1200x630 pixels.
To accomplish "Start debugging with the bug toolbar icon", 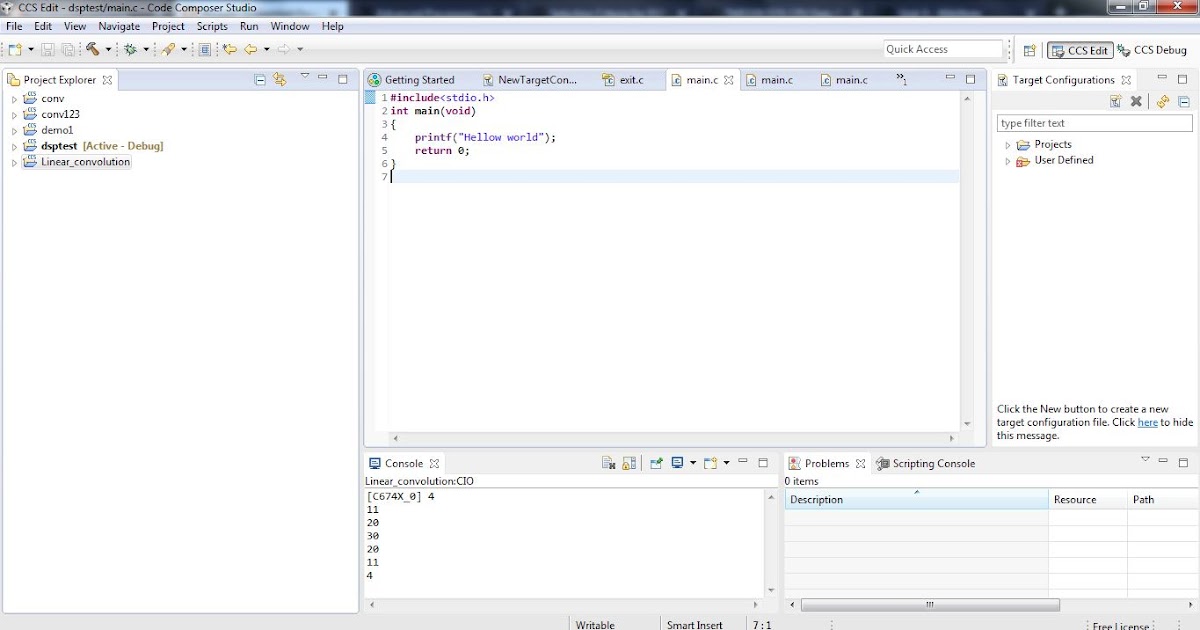I will (x=130, y=49).
